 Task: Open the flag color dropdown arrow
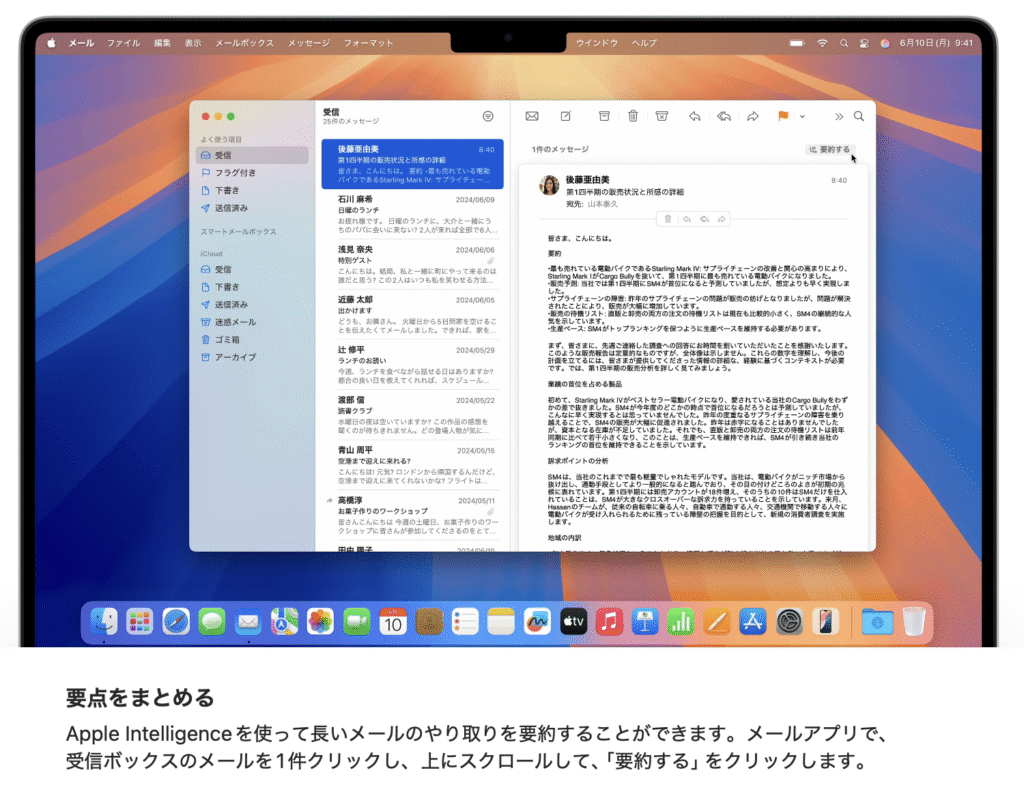(802, 117)
